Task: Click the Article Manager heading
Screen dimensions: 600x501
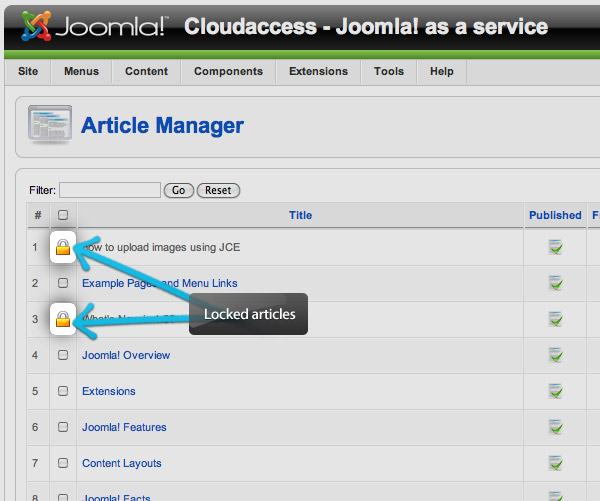Action: click(162, 126)
